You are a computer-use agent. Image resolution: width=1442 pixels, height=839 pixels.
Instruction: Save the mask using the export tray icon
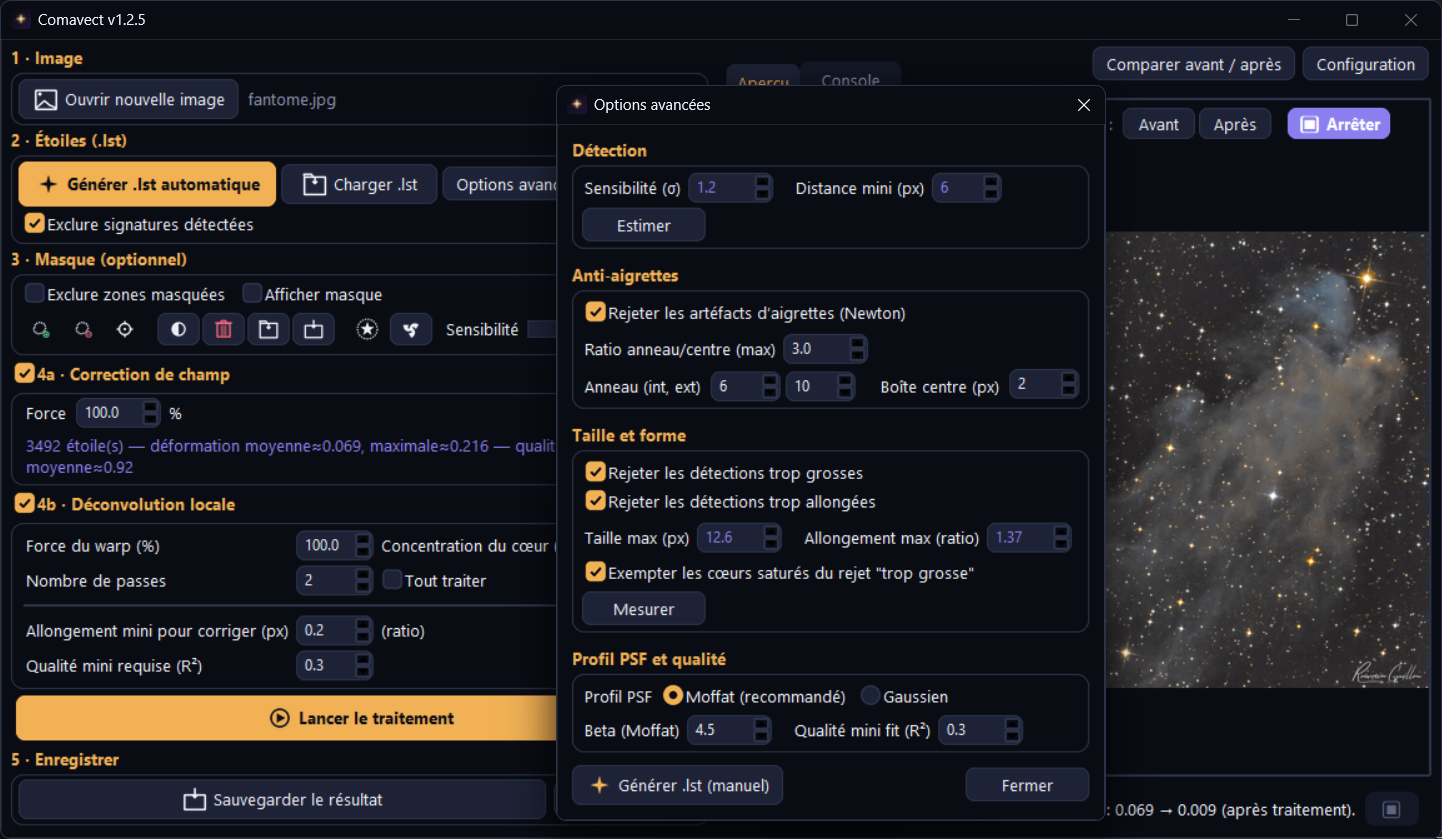314,329
